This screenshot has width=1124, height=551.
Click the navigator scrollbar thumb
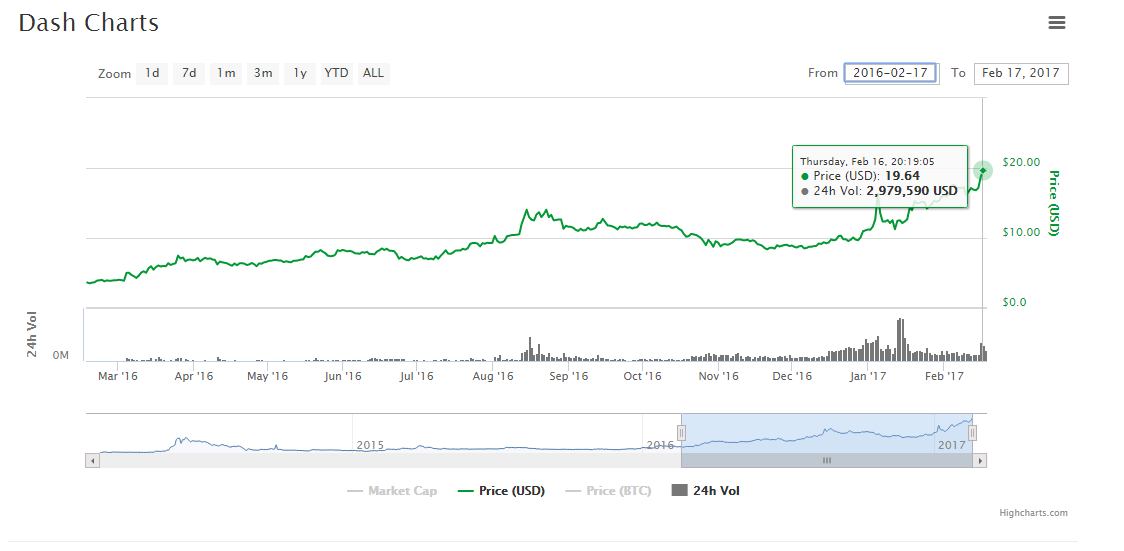pyautogui.click(x=827, y=461)
